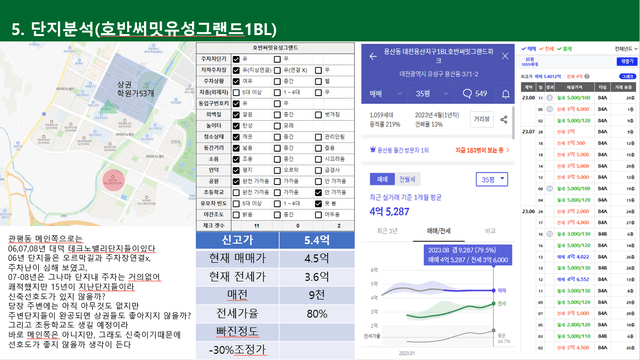Click the share icon beside 거리뷰
The width and height of the screenshot is (640, 360).
[504, 120]
